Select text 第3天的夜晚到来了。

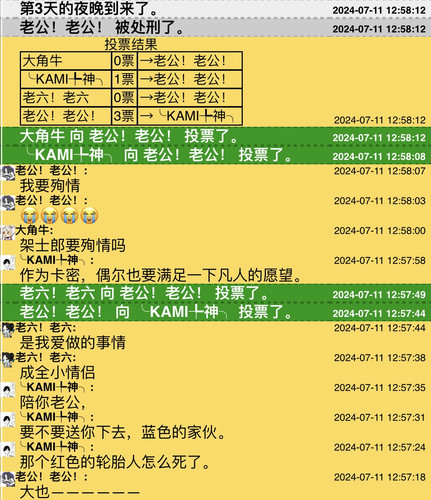pos(88,9)
